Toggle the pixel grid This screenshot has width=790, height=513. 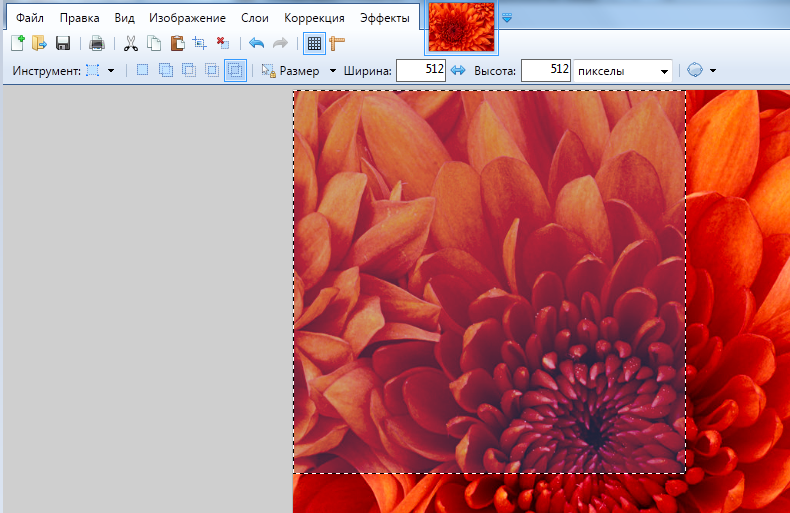(314, 43)
